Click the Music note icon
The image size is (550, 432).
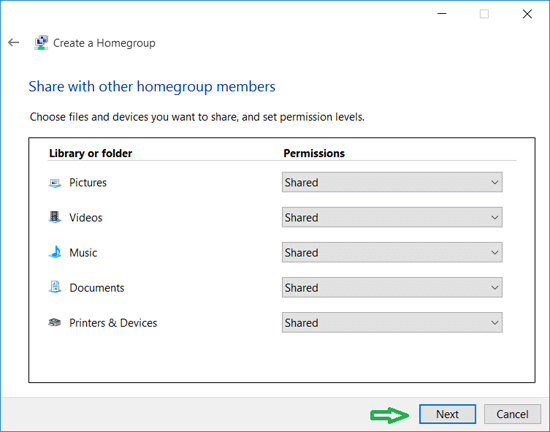55,252
